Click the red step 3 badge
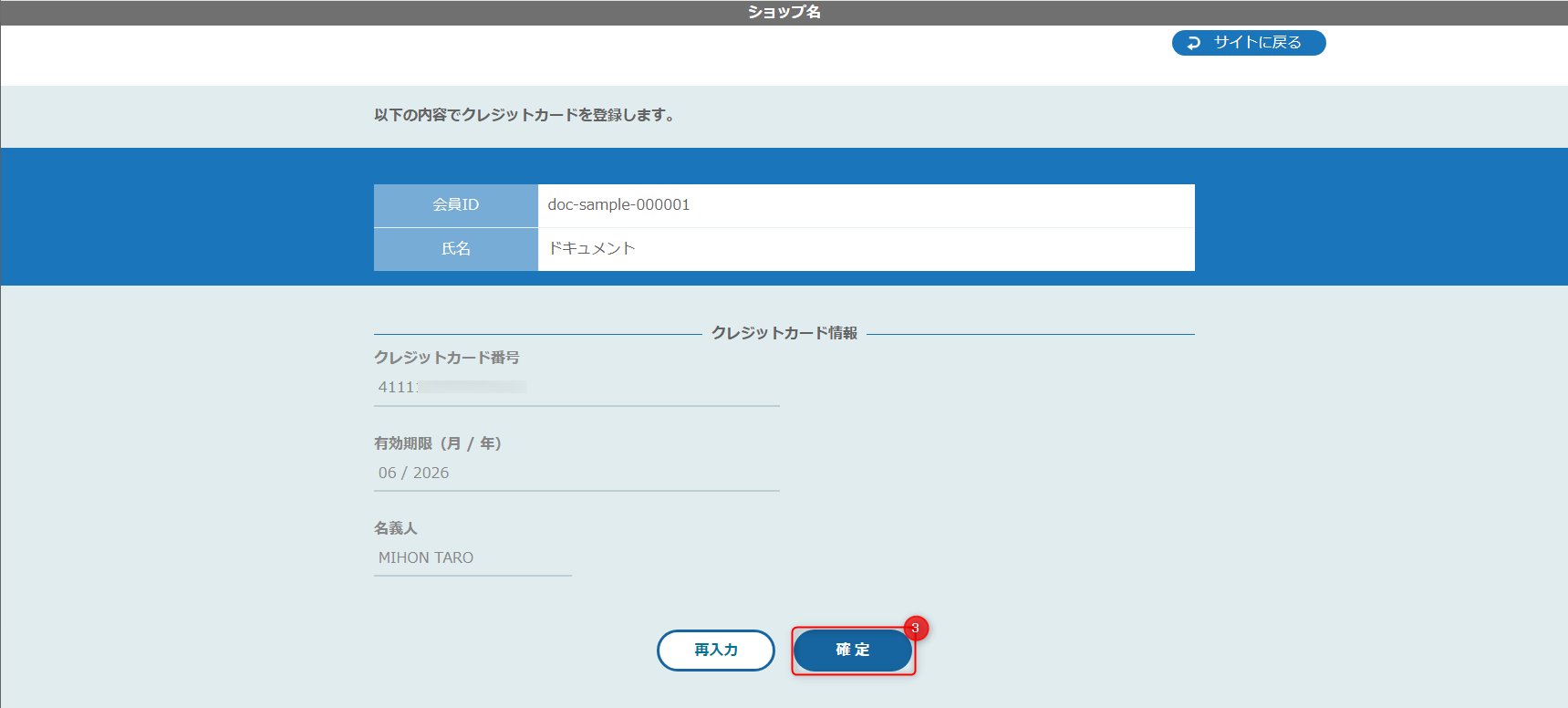Image resolution: width=1568 pixels, height=708 pixels. click(916, 628)
